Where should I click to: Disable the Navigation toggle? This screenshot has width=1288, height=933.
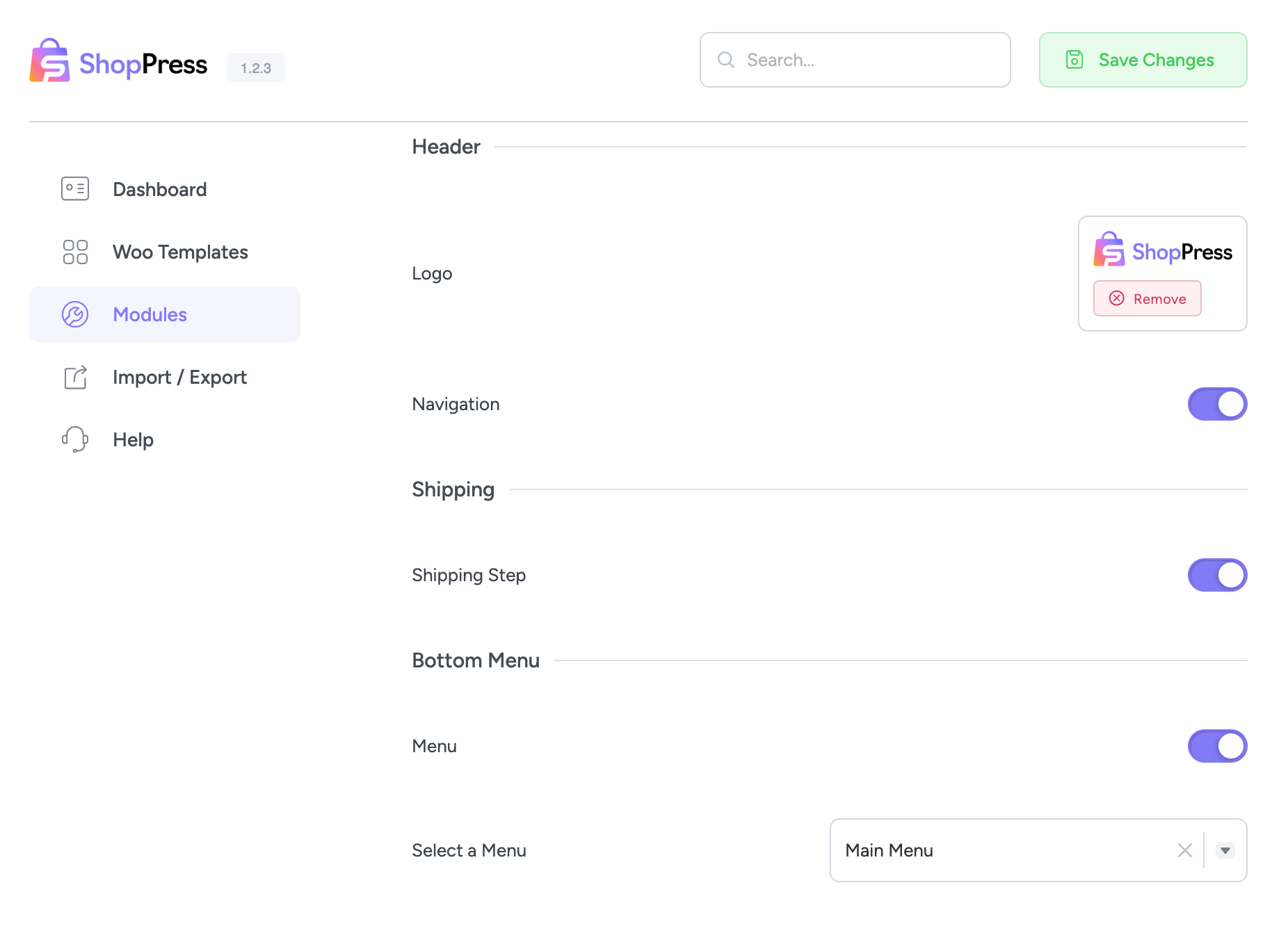(1217, 404)
